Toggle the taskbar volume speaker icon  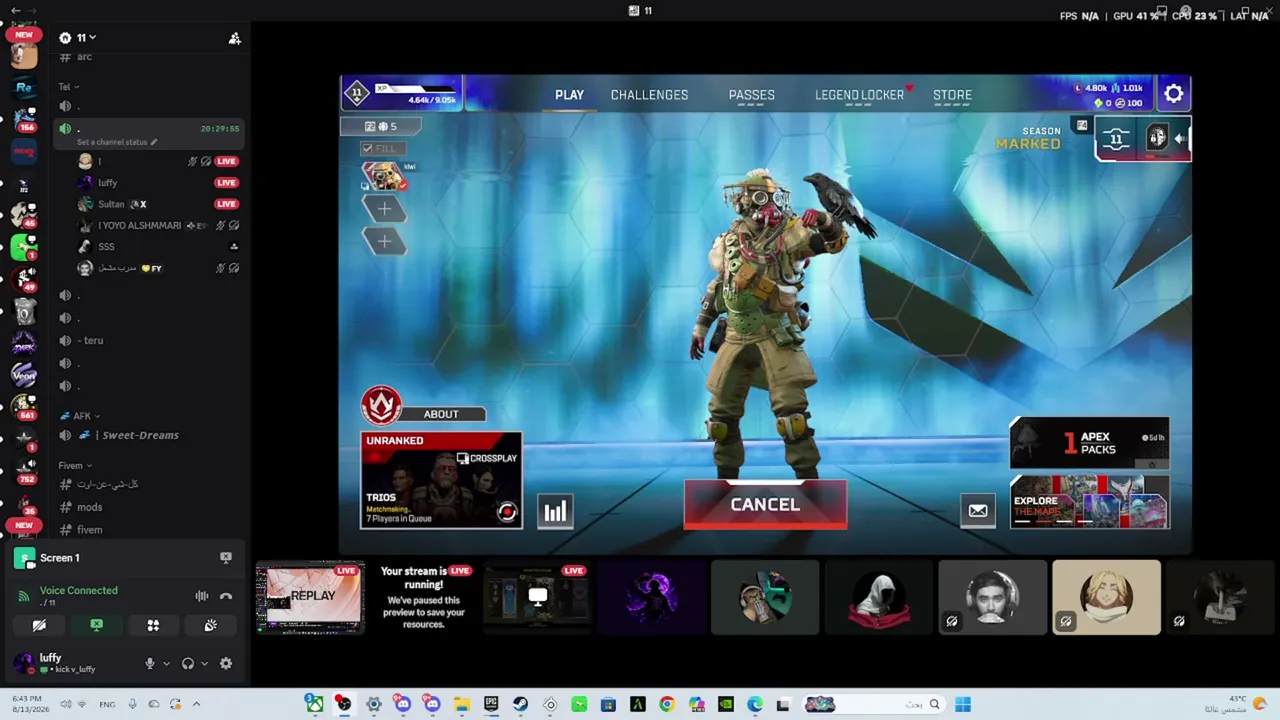[x=66, y=704]
